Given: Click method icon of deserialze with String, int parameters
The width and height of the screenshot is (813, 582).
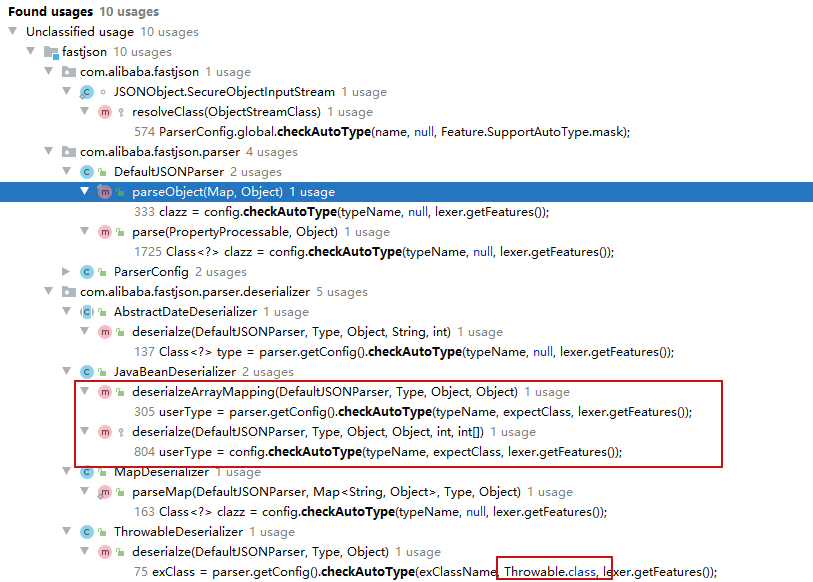Looking at the screenshot, I should pyautogui.click(x=105, y=332).
